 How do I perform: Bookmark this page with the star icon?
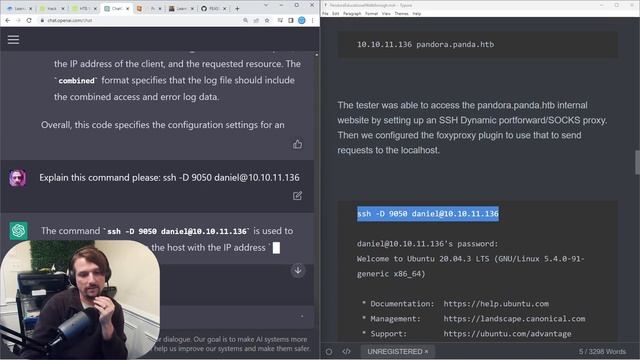point(267,20)
